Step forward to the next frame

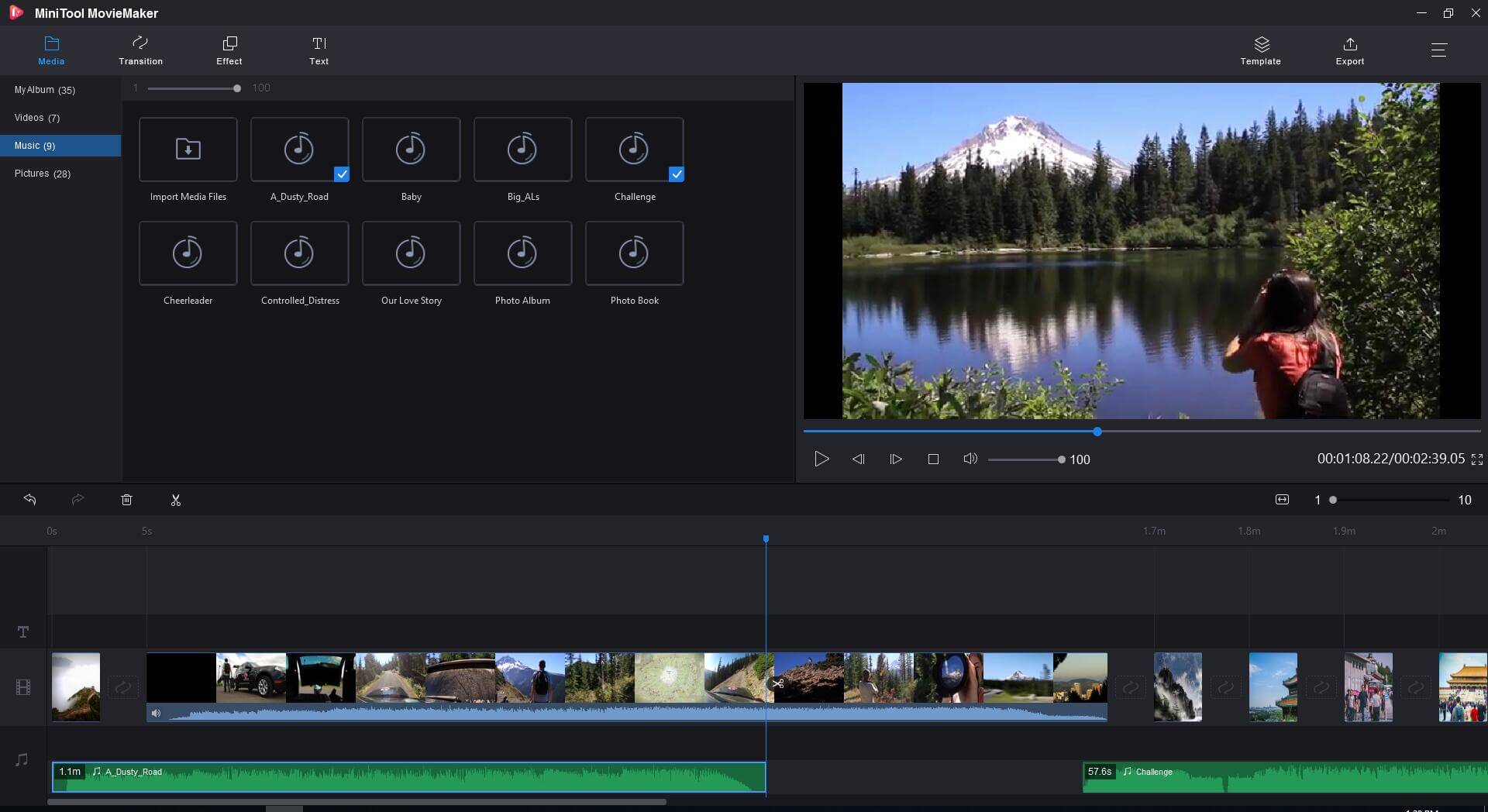tap(895, 459)
